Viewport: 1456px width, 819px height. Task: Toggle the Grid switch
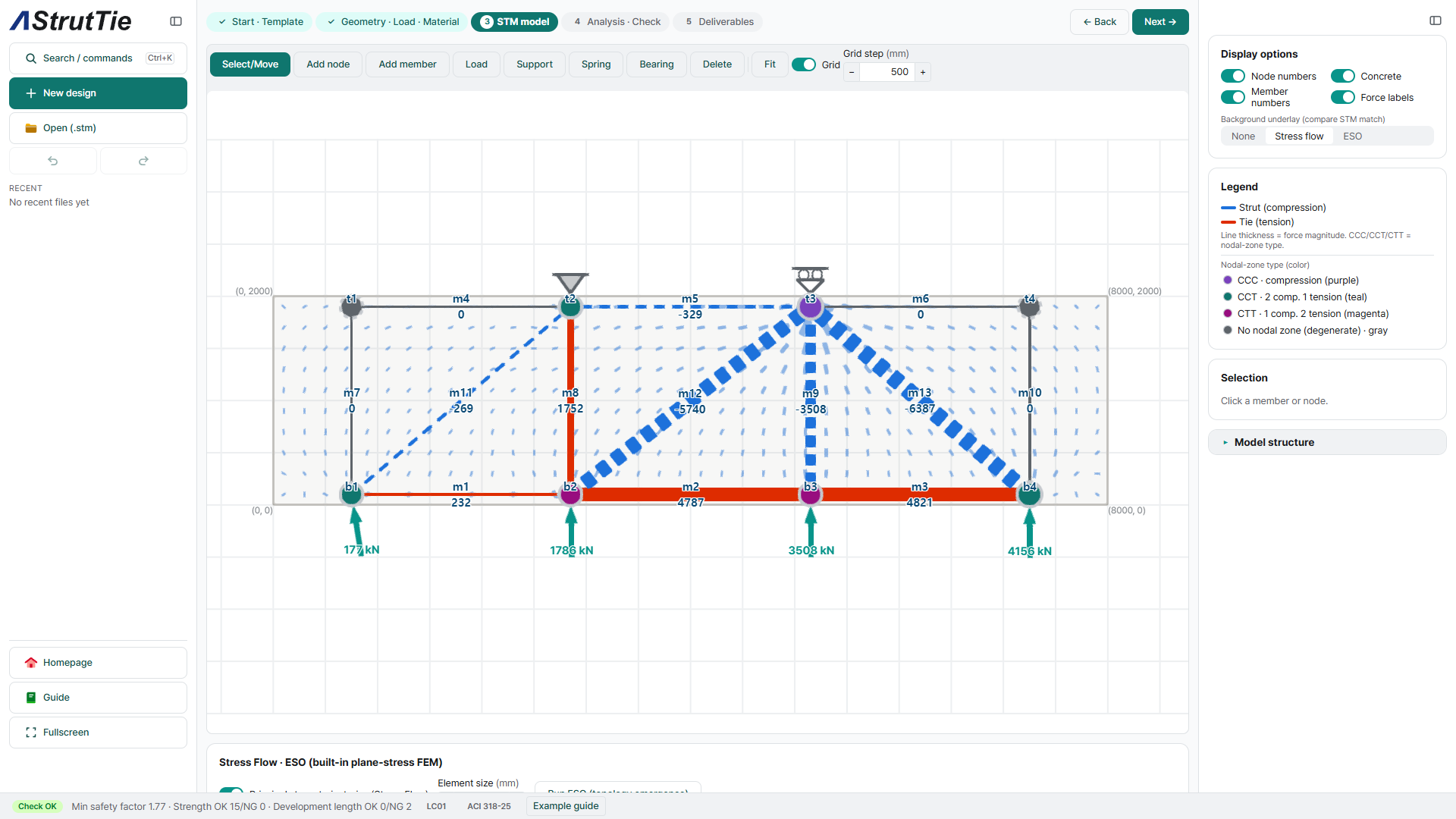pos(804,64)
